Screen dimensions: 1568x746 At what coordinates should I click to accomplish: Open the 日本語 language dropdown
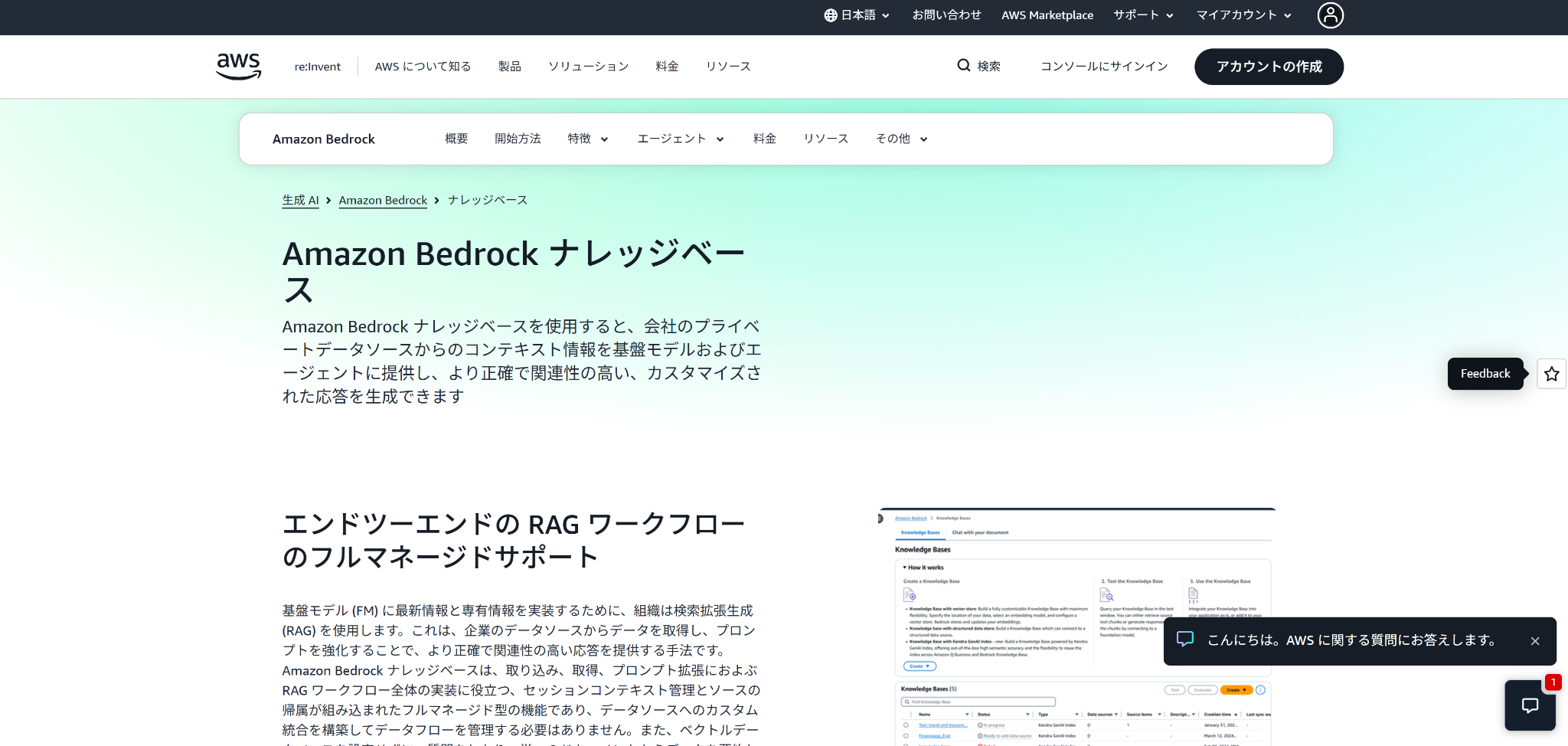coord(857,15)
